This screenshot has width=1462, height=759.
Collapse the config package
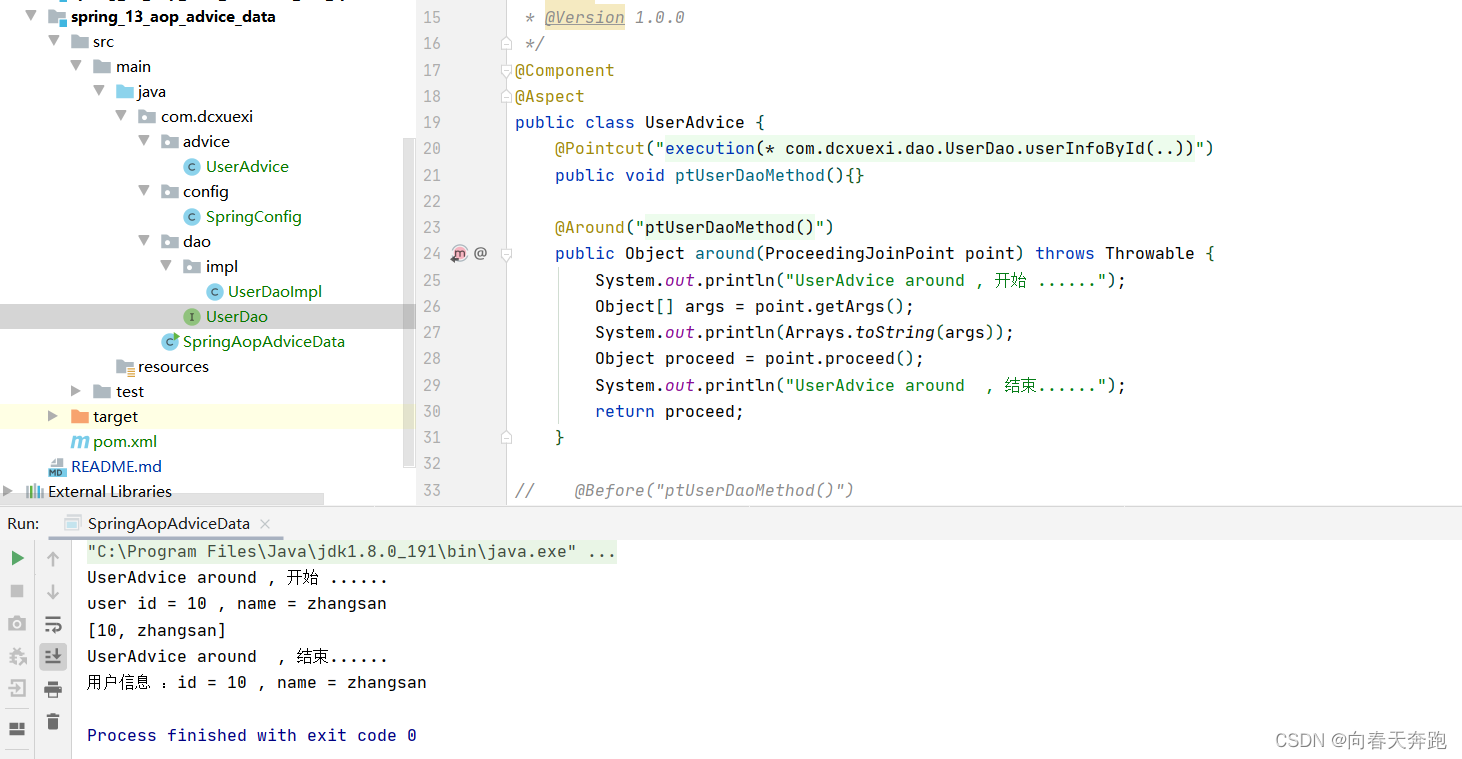pyautogui.click(x=144, y=191)
